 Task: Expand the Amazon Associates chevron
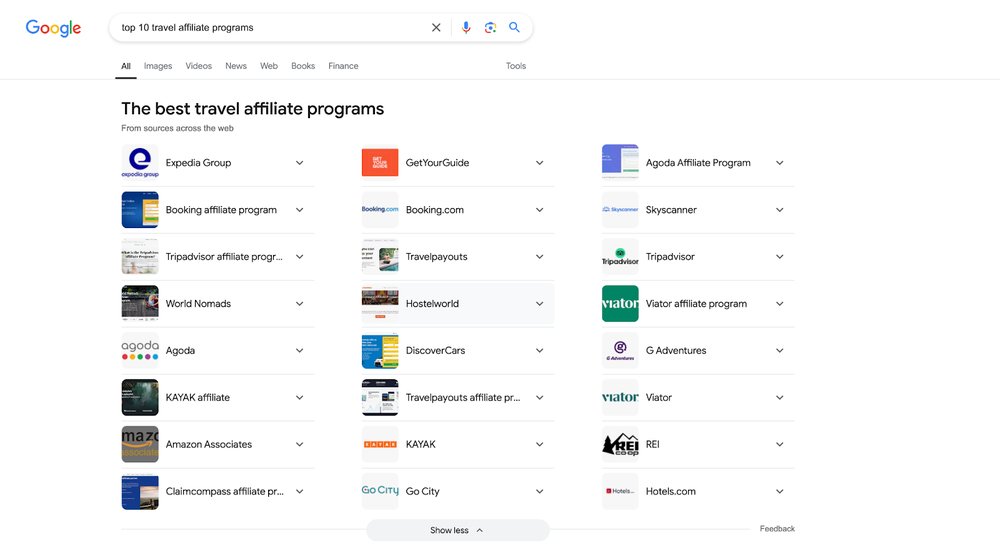[299, 444]
